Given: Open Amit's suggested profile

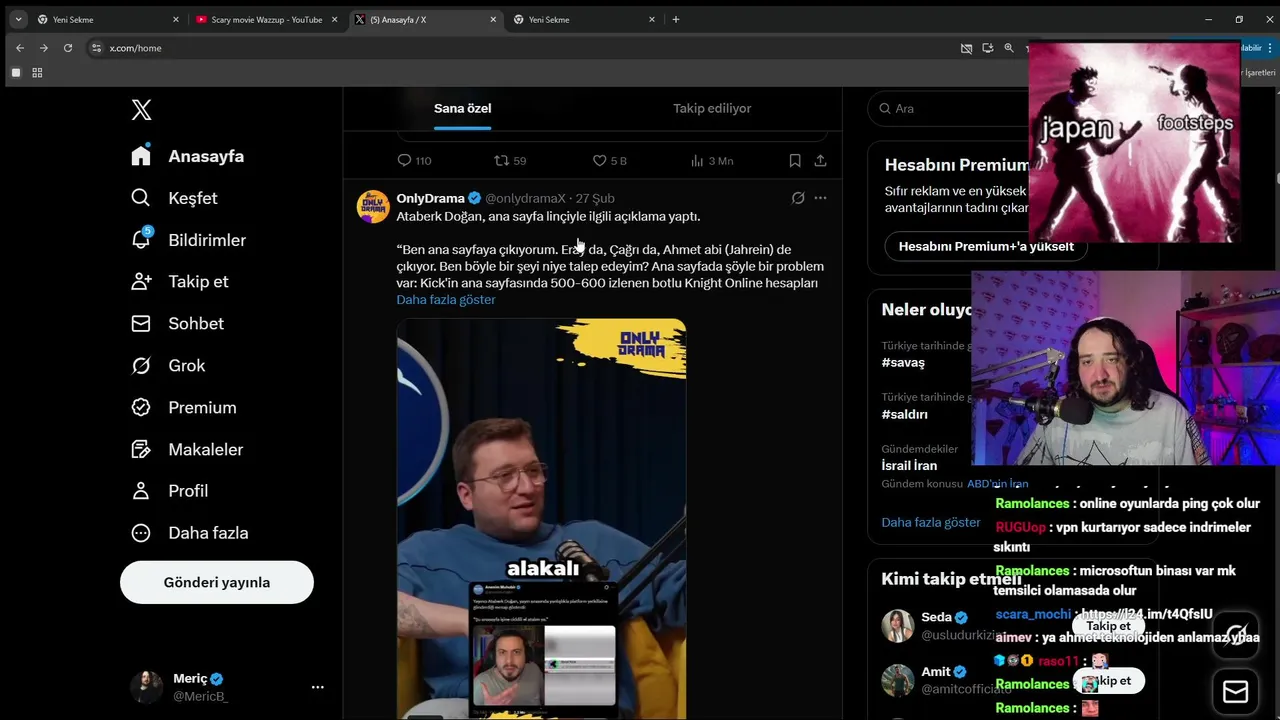Looking at the screenshot, I should (x=936, y=671).
